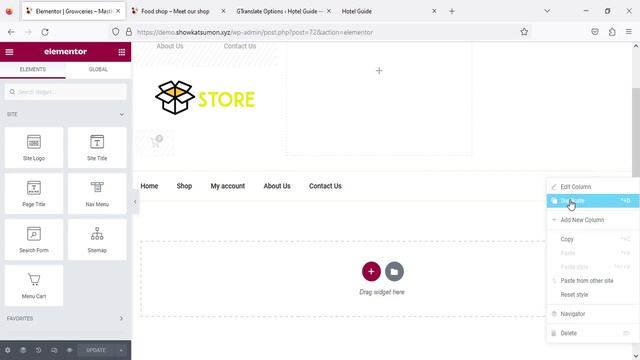This screenshot has height=360, width=640.
Task: Choose Duplicate from context menu
Action: pos(593,201)
